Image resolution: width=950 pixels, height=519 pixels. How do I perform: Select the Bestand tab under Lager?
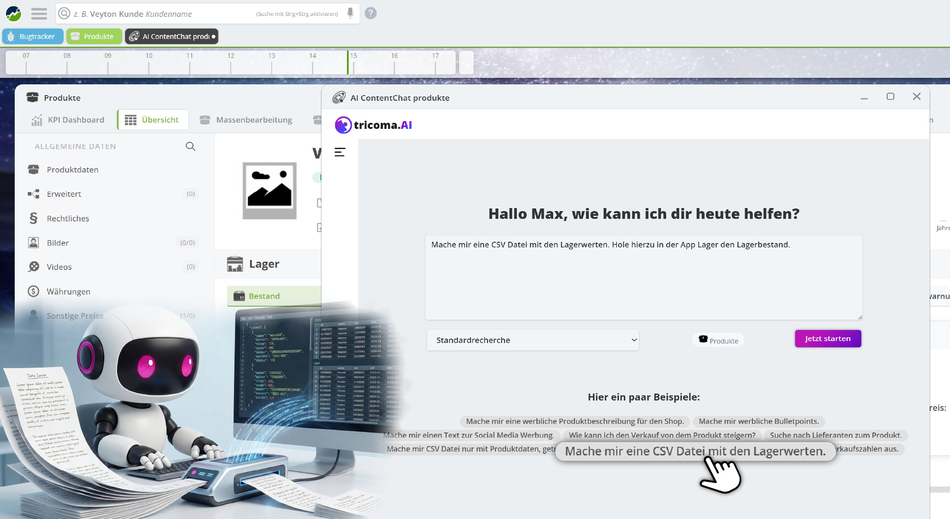coord(274,296)
